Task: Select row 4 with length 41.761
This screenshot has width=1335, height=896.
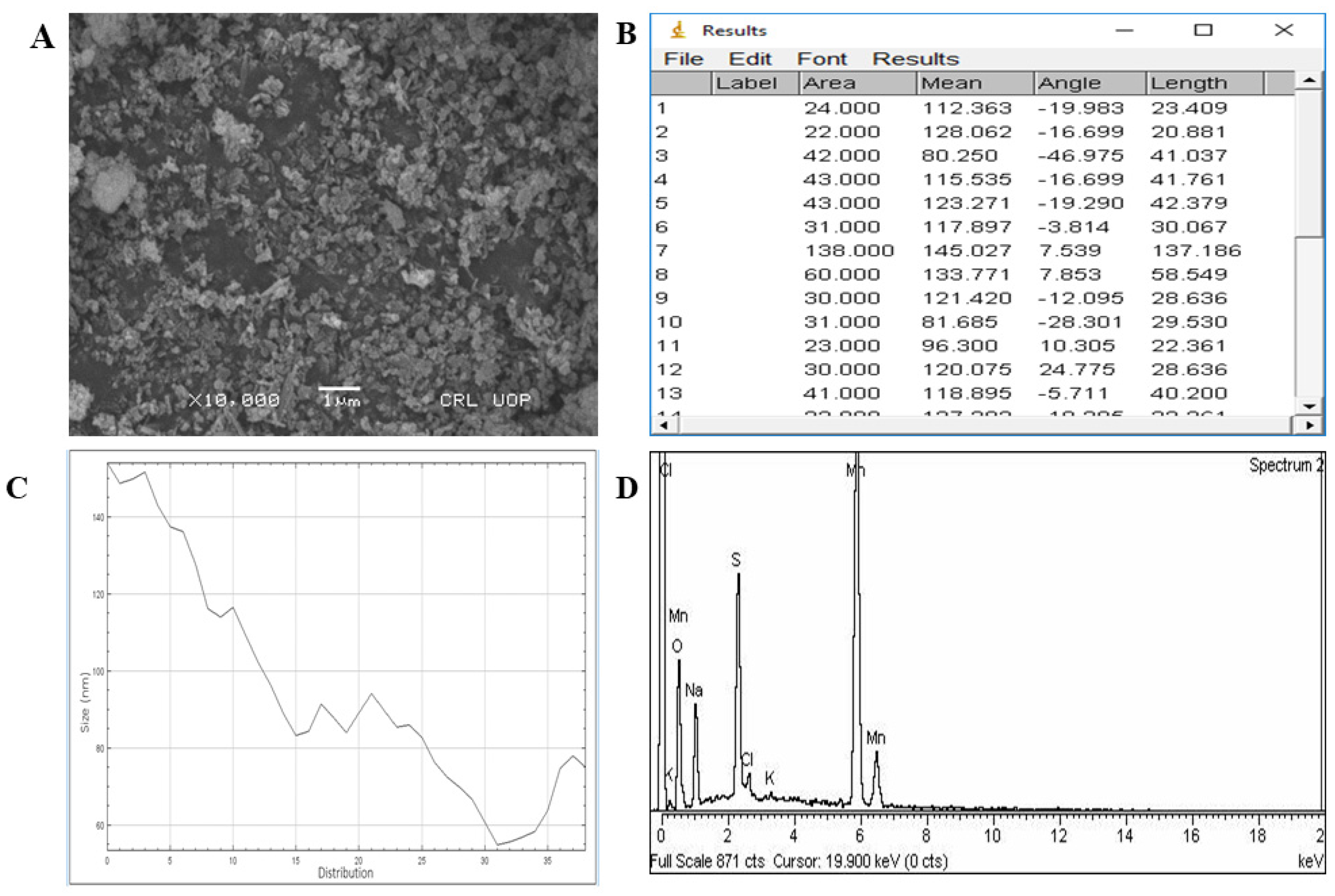Action: click(x=973, y=179)
